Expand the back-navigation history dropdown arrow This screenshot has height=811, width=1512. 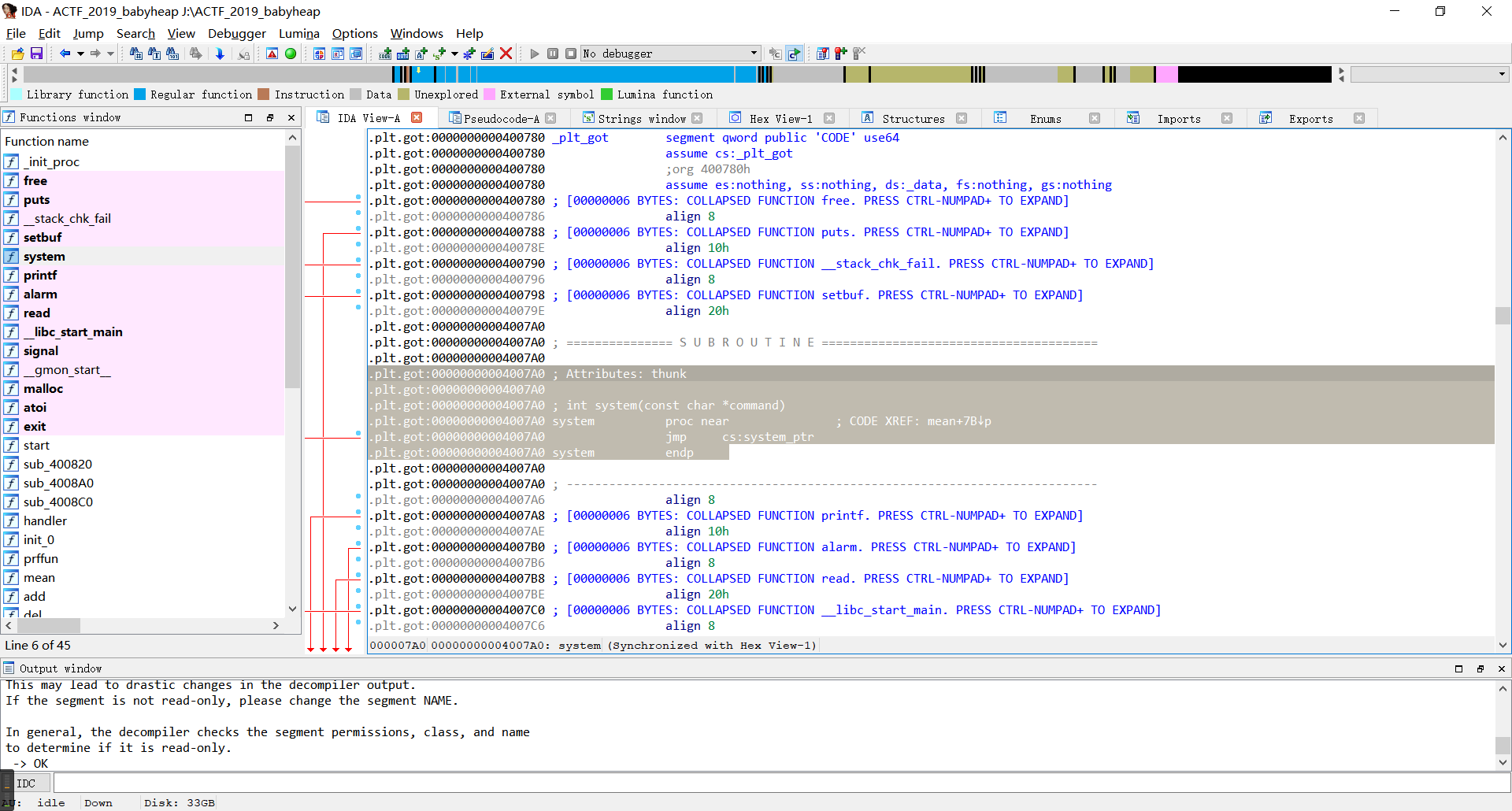click(80, 54)
